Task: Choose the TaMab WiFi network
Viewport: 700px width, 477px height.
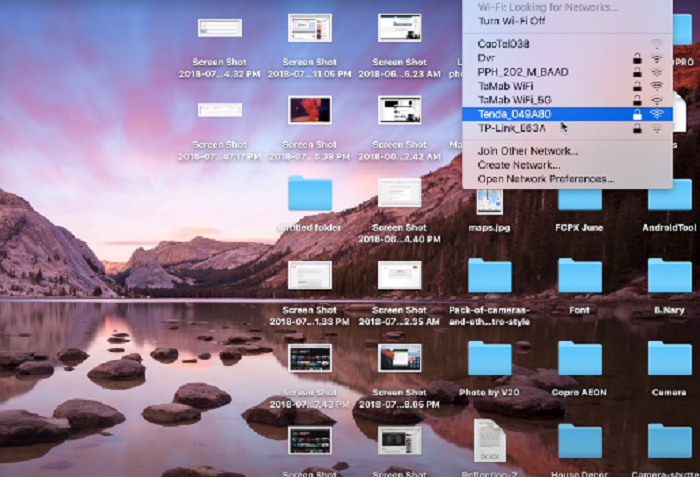Action: (567, 86)
